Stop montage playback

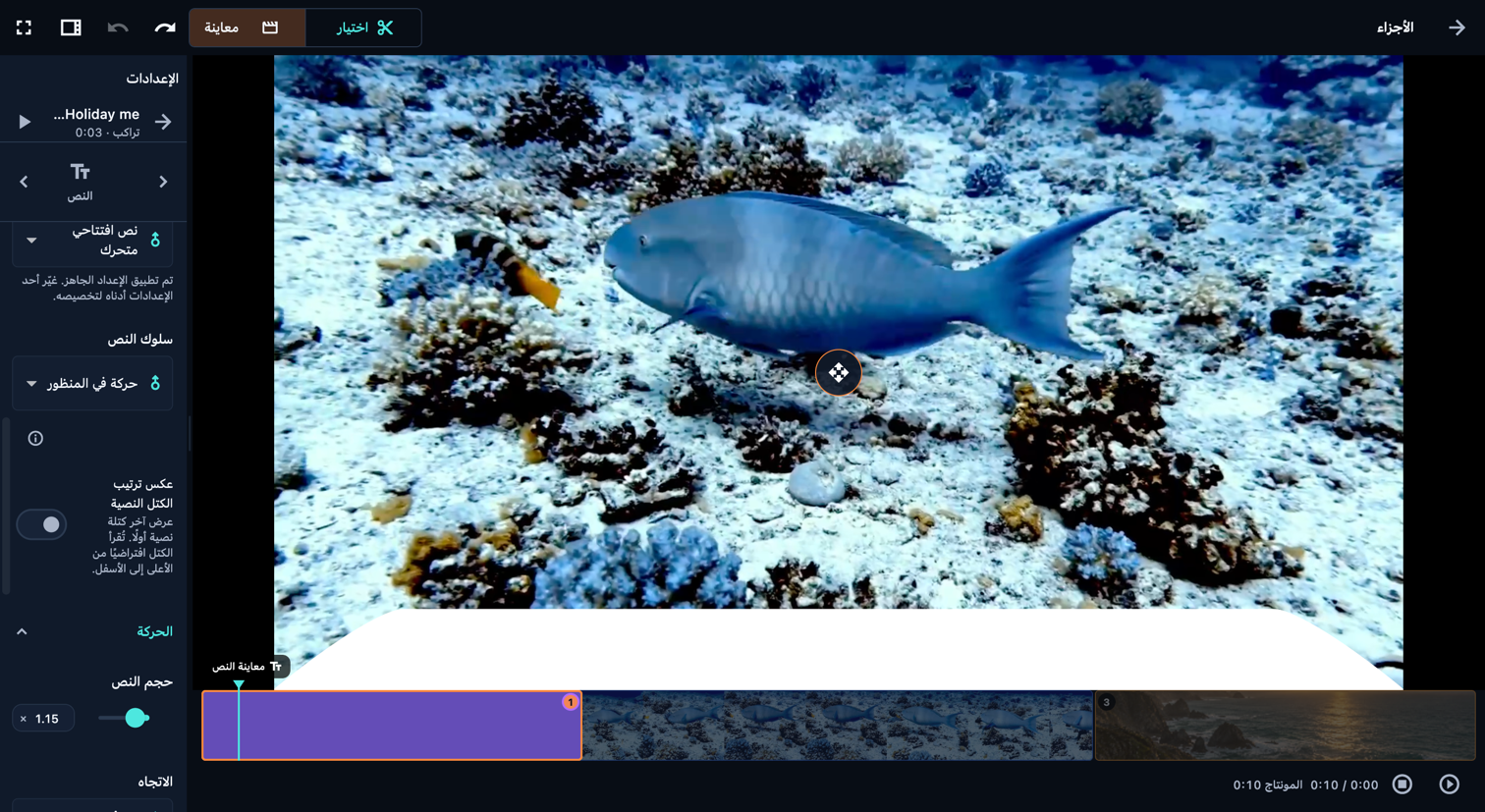pos(1402,785)
